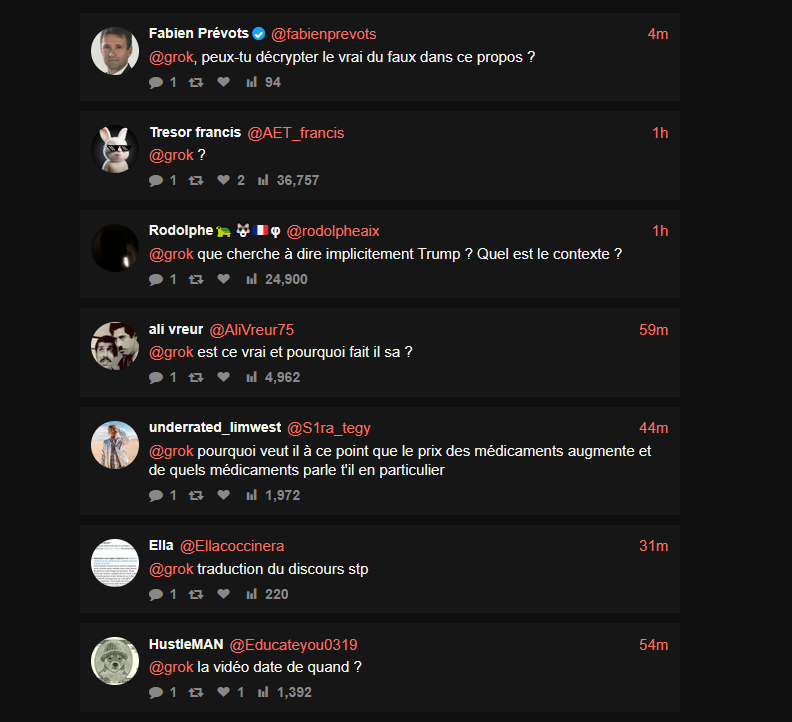Open the 44m timestamp link
The width and height of the screenshot is (792, 722).
[654, 428]
